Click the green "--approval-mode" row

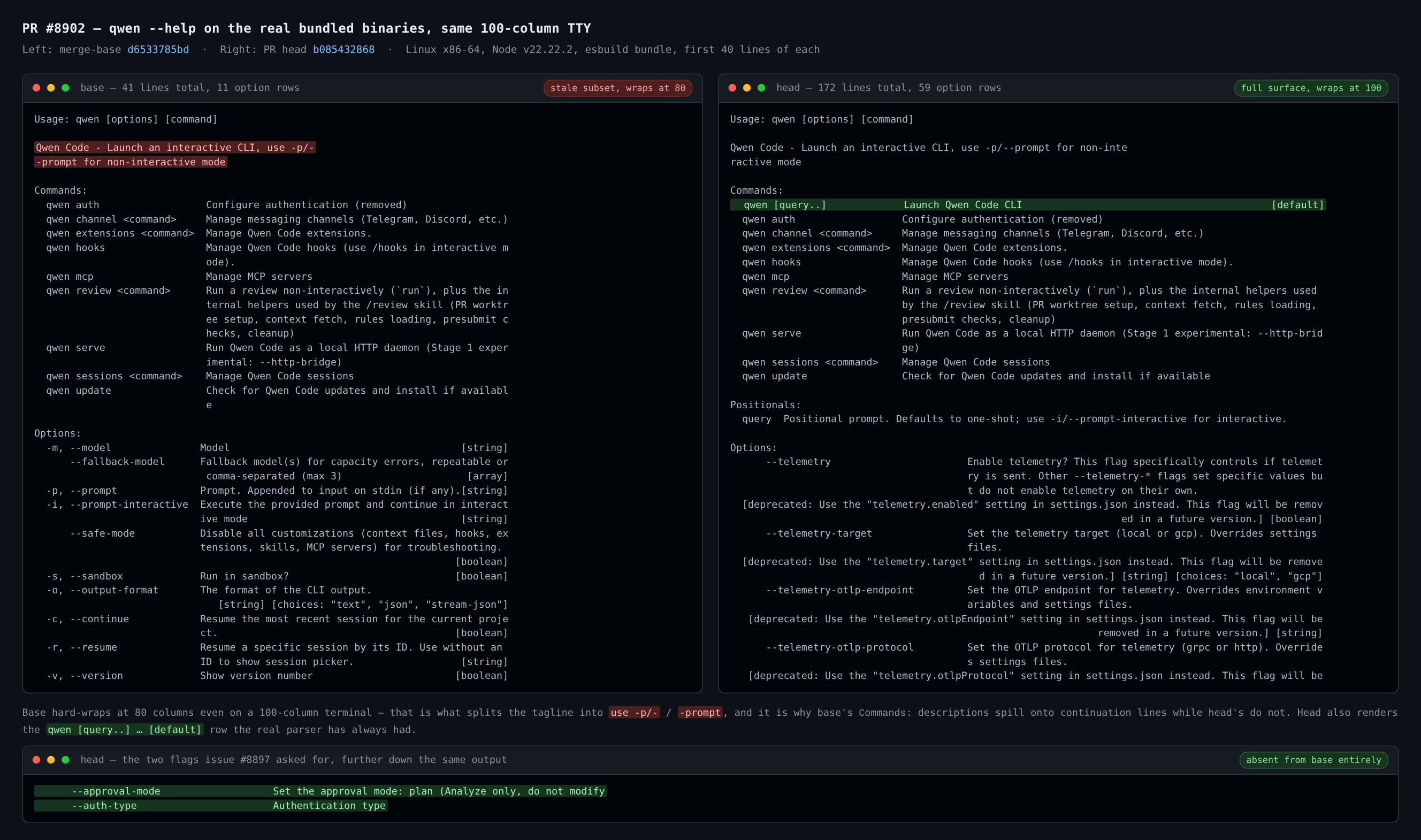coord(320,791)
